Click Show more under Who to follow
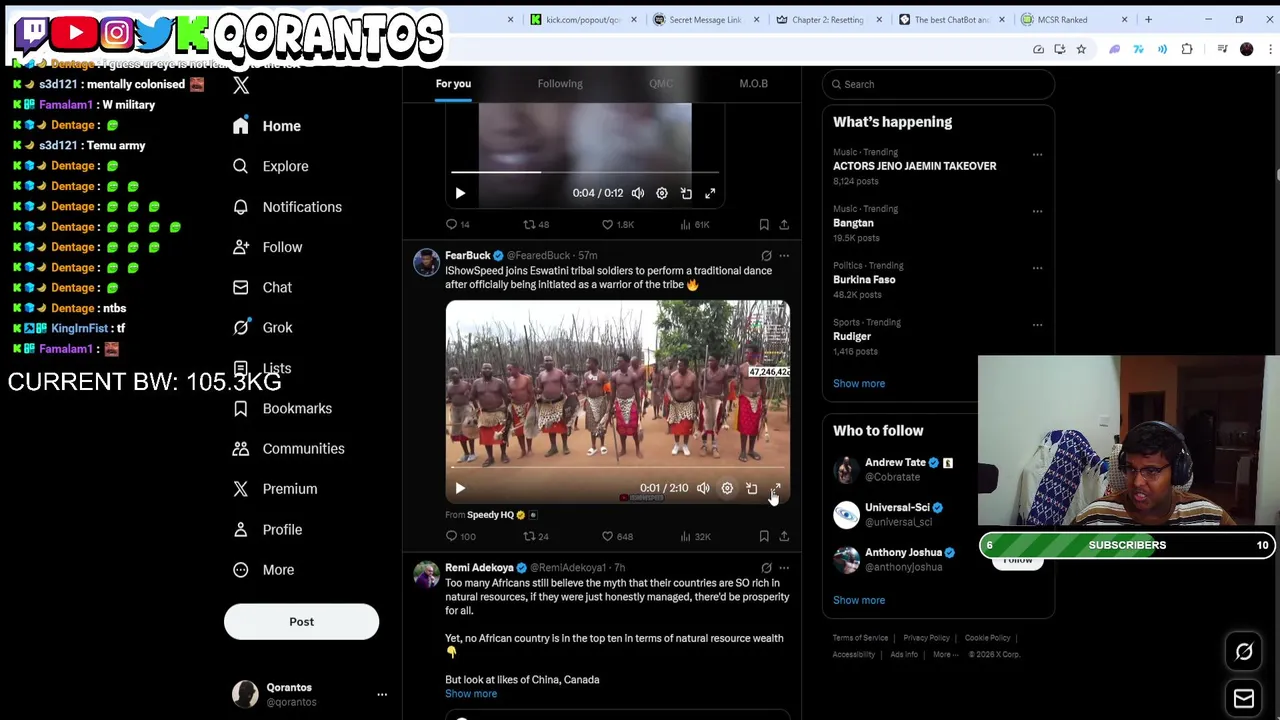Image resolution: width=1280 pixels, height=720 pixels. (859, 601)
